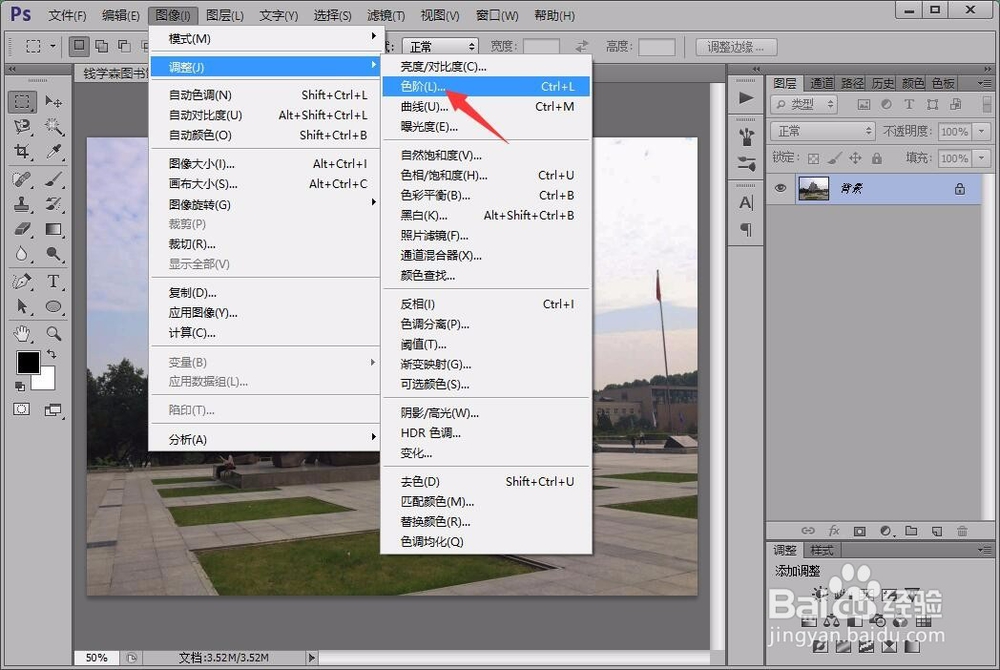Select the Eyedropper tool
The width and height of the screenshot is (1000, 670).
pos(54,152)
